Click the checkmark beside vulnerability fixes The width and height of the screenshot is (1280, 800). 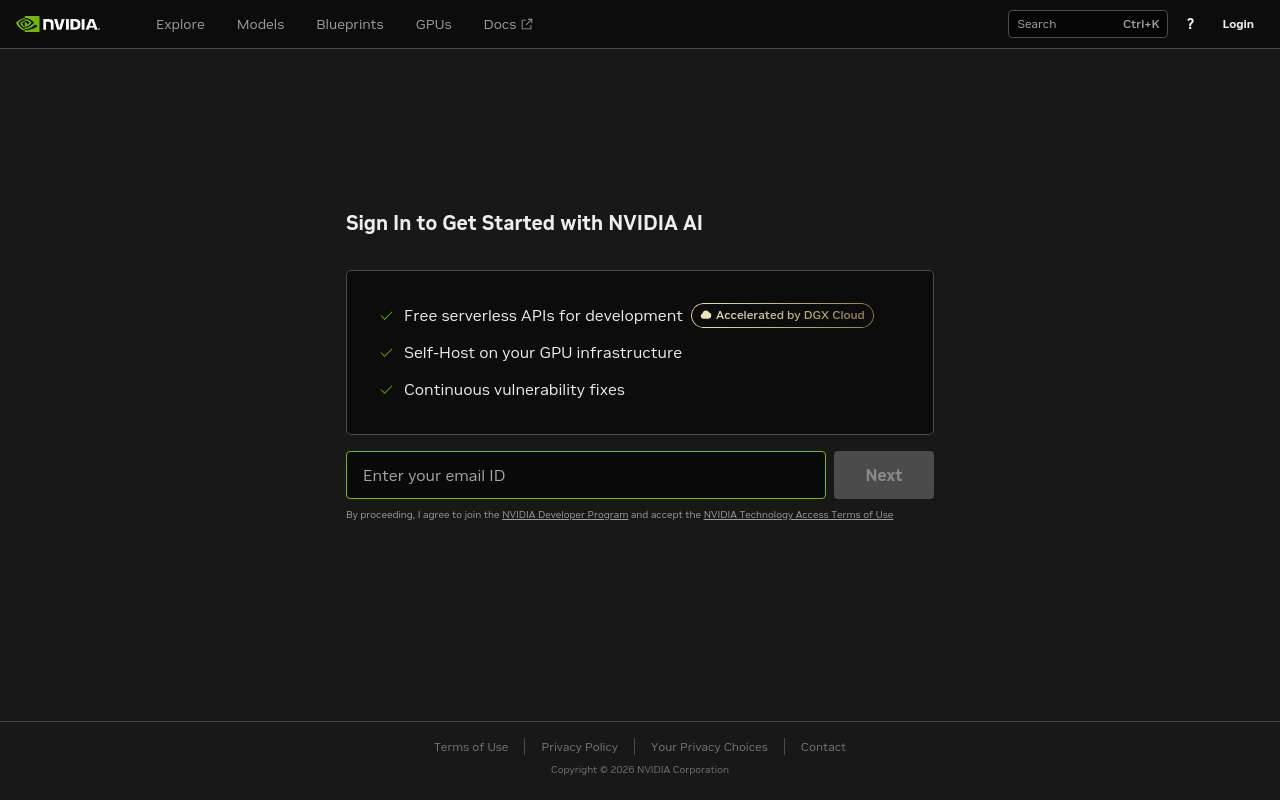click(x=387, y=390)
